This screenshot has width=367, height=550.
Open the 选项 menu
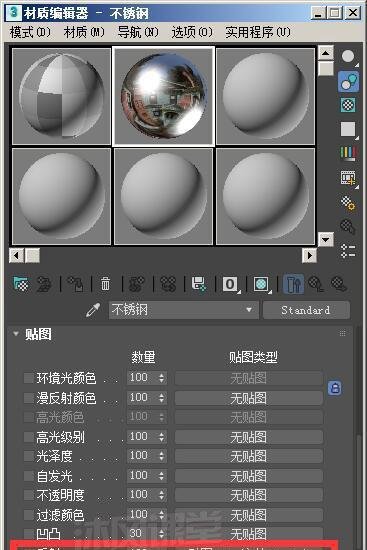click(x=192, y=32)
